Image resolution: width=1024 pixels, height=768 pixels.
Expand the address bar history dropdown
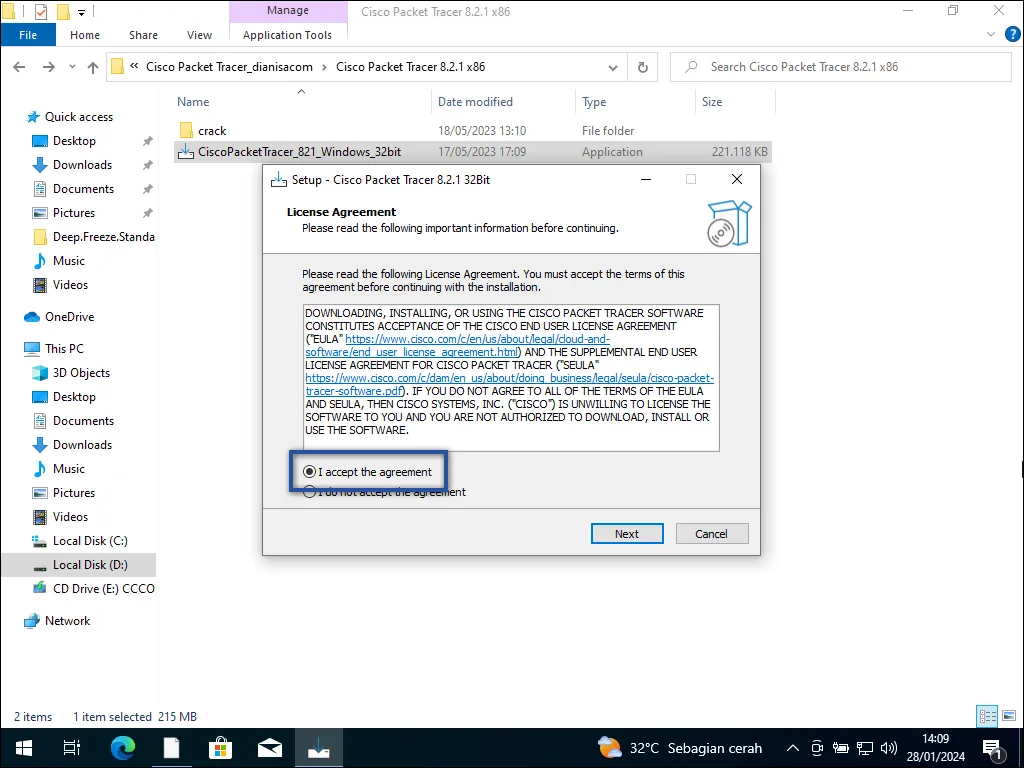(x=614, y=67)
